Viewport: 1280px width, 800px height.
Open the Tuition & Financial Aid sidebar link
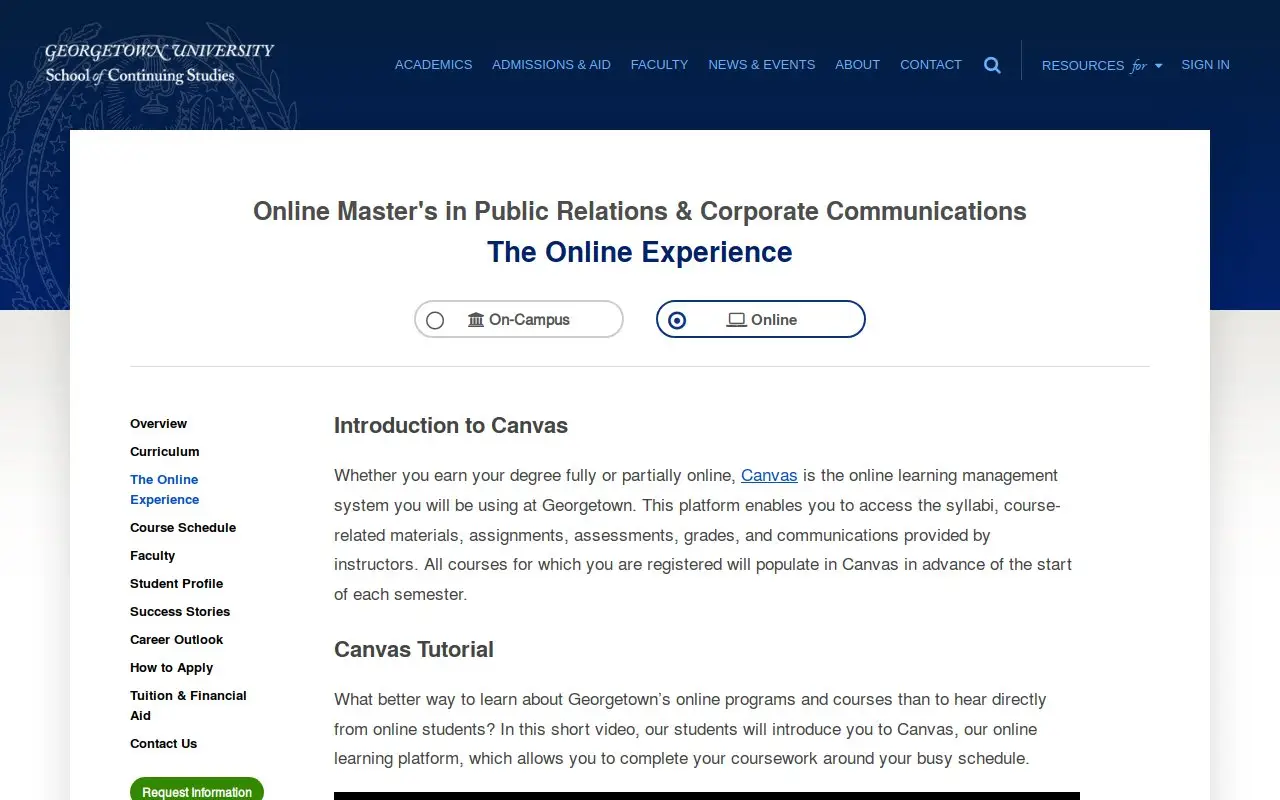tap(188, 706)
